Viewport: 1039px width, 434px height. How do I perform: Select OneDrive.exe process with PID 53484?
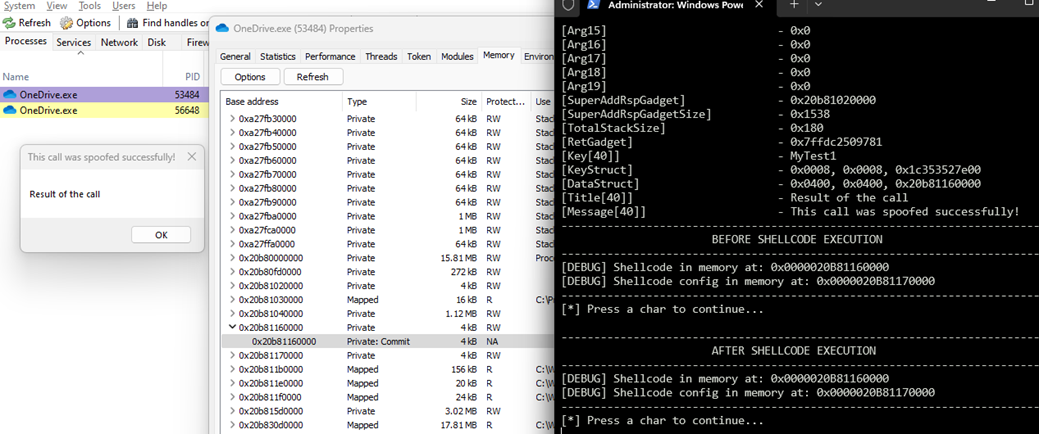pyautogui.click(x=104, y=95)
